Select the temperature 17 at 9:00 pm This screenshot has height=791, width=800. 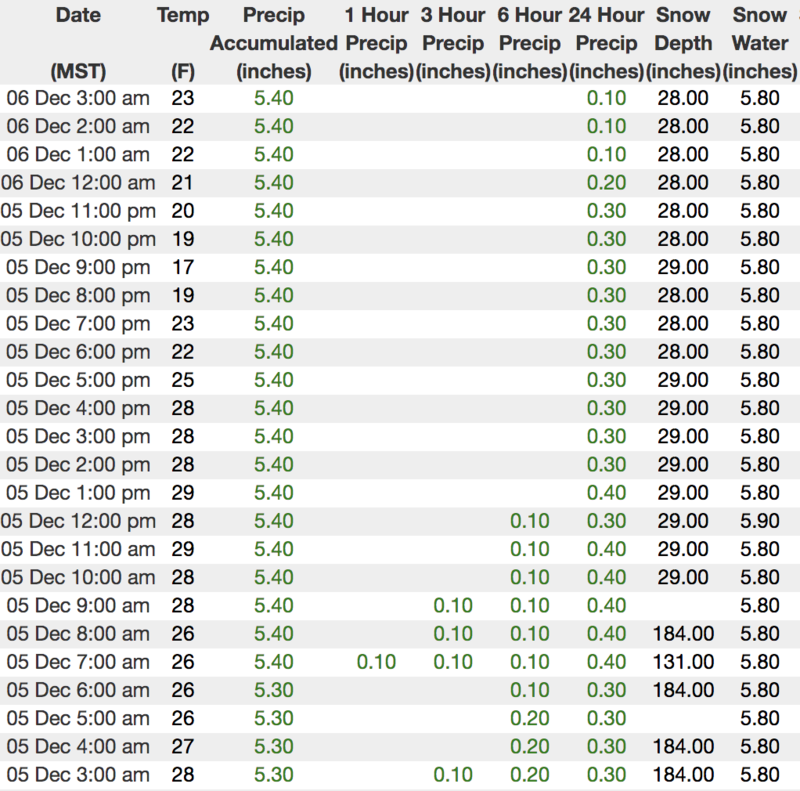182,268
